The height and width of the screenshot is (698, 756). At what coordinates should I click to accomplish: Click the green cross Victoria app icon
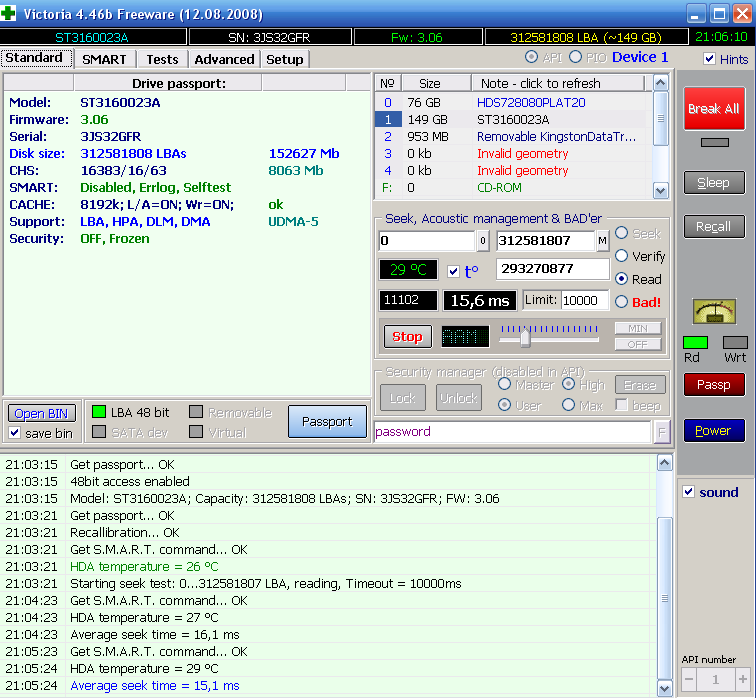tap(8, 13)
